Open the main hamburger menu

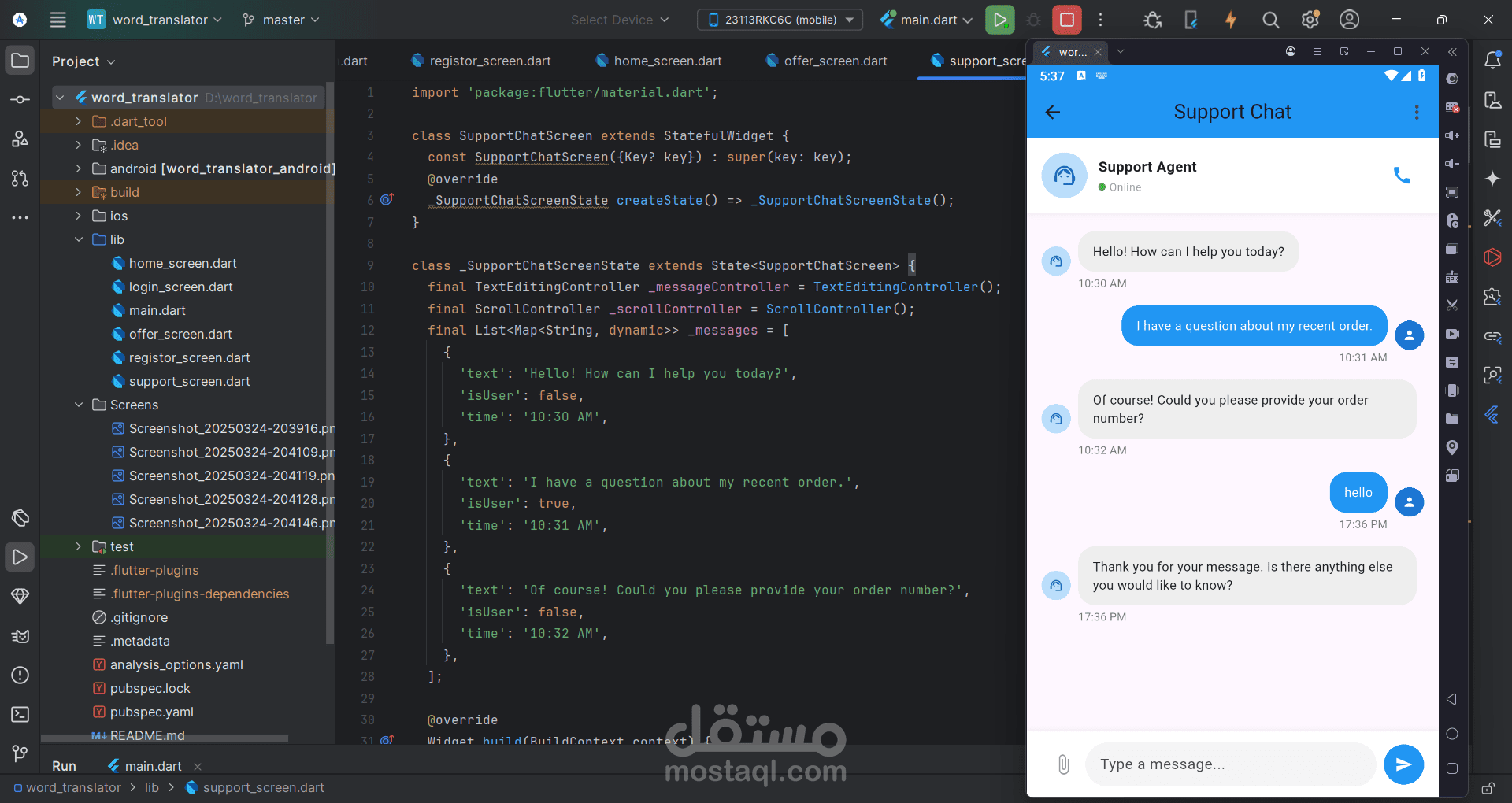click(58, 20)
